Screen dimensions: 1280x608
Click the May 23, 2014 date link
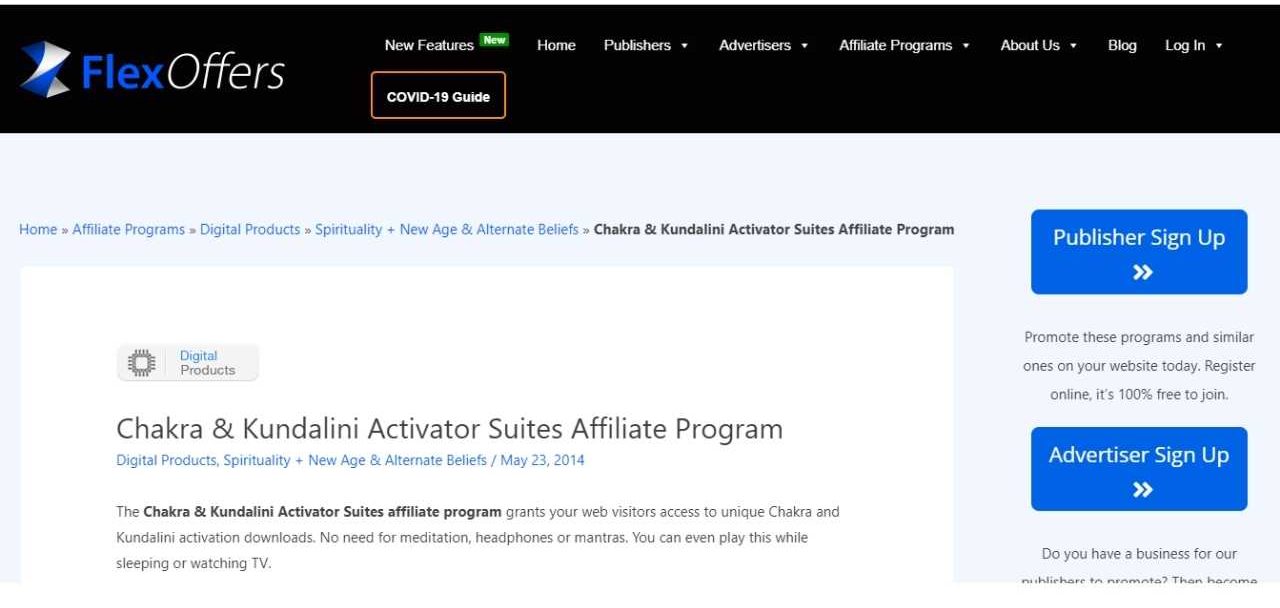(x=543, y=460)
